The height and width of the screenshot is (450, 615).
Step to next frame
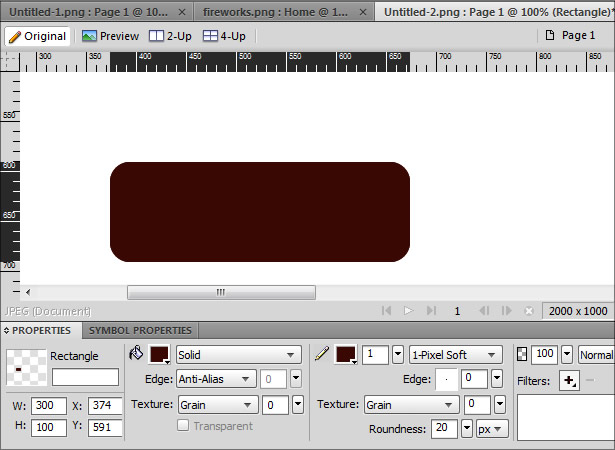[x=506, y=311]
